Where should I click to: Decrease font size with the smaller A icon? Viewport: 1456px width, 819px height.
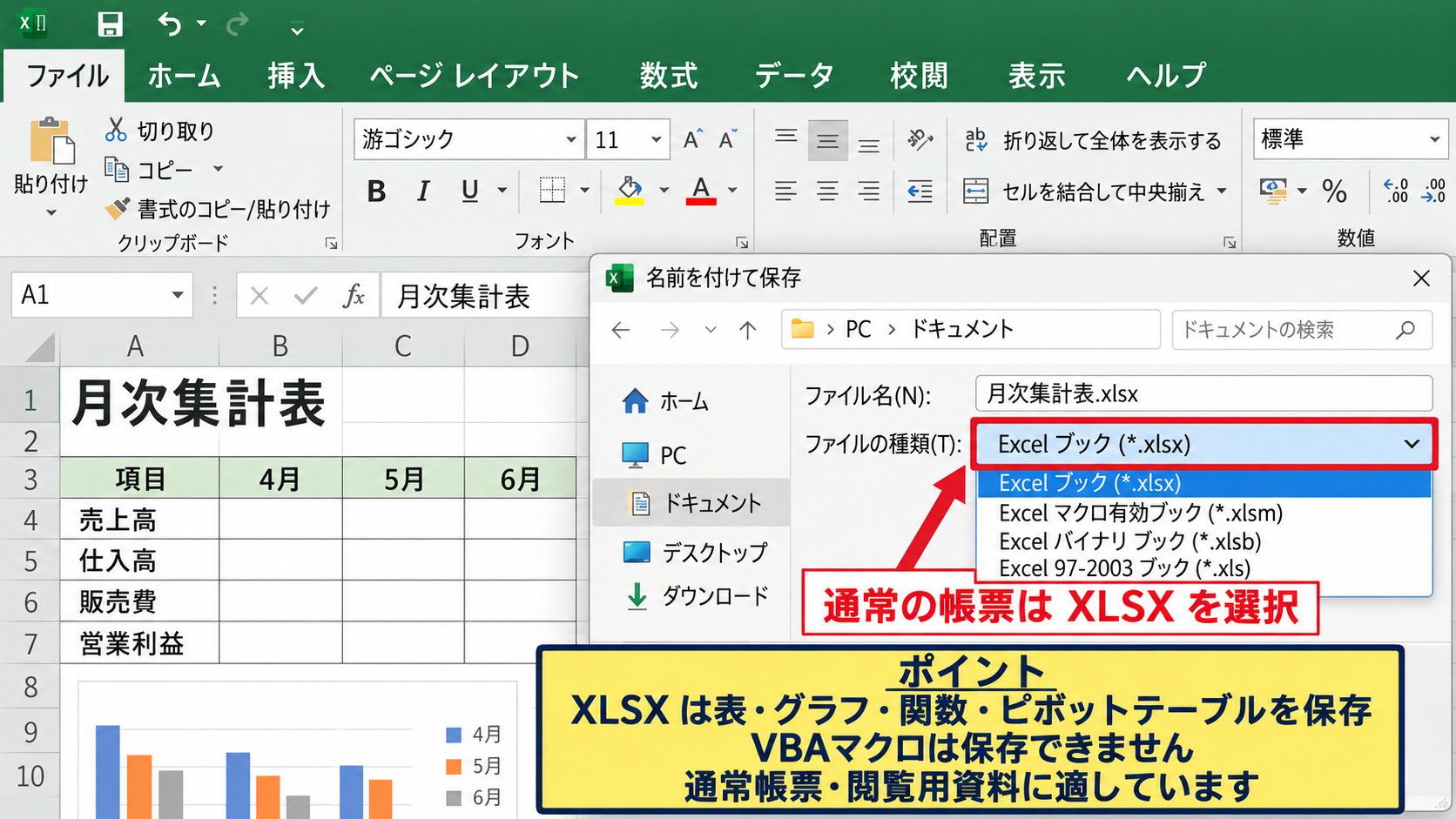point(728,139)
